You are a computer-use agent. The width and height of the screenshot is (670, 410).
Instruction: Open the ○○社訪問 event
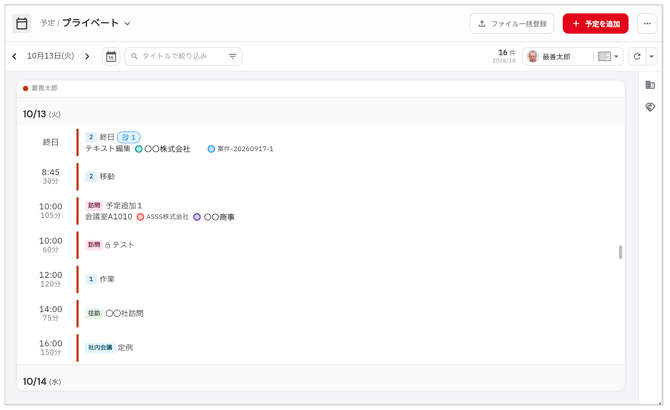pos(124,313)
